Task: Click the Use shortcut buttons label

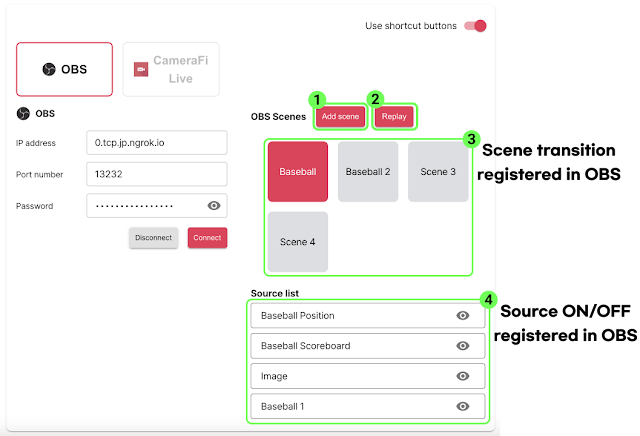Action: pos(411,26)
